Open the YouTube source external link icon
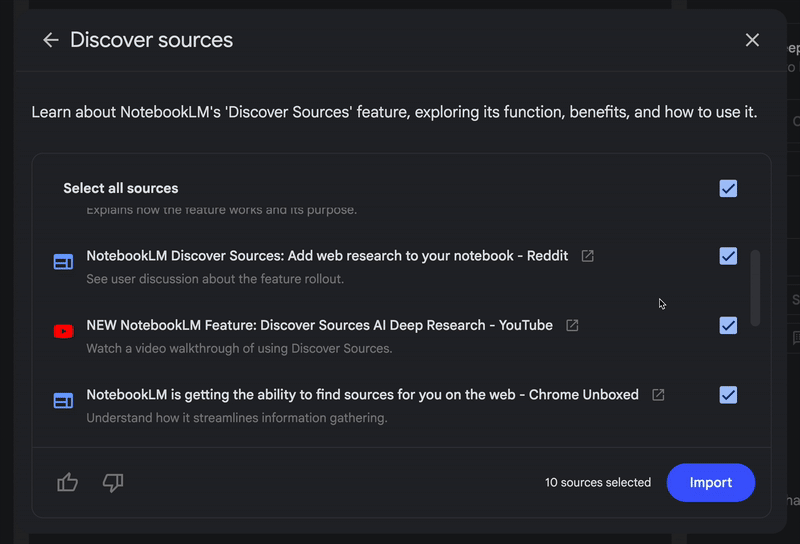800x544 pixels. tap(572, 325)
